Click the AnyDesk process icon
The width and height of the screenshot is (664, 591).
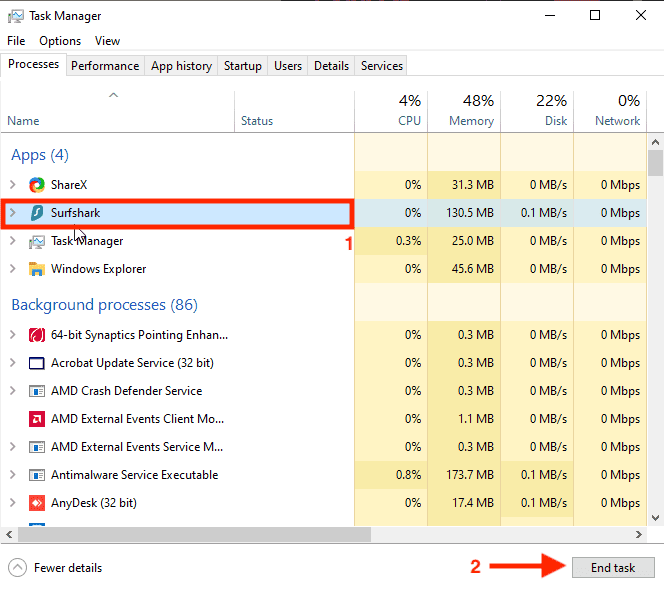(37, 503)
